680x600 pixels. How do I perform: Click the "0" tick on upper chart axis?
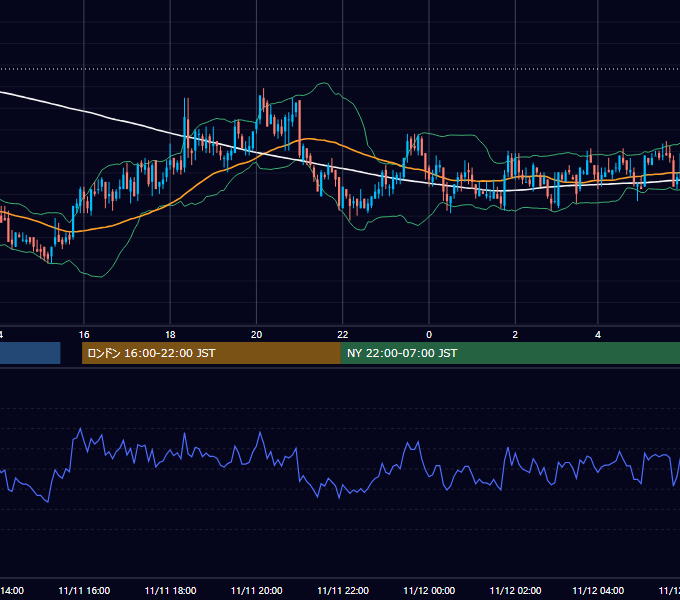429,335
